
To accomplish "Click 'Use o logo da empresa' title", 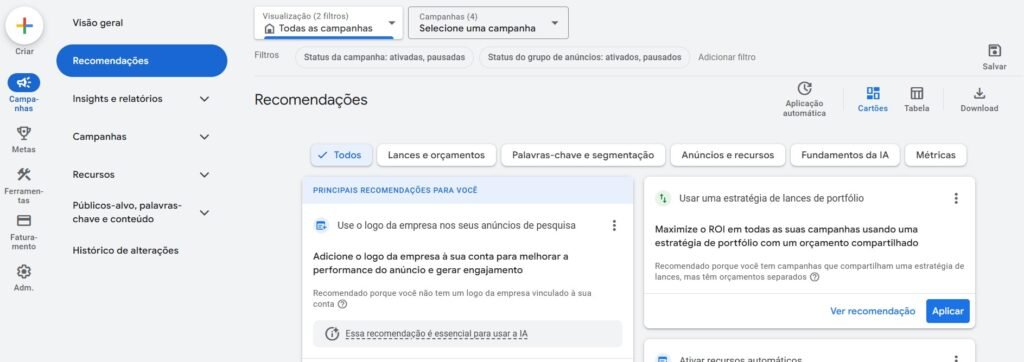I will [x=456, y=225].
